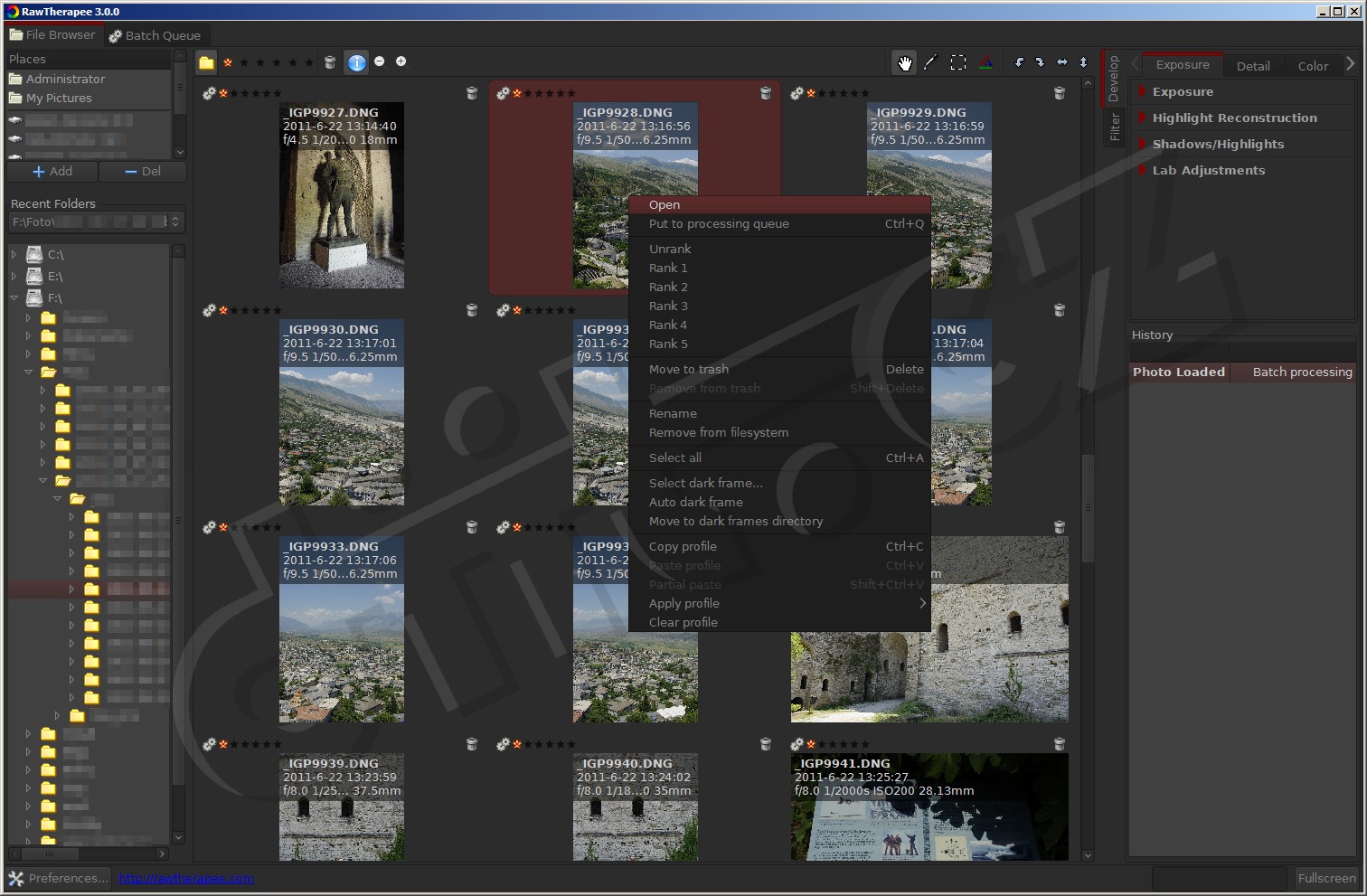
Task: Open the rawtherapee.com link
Action: [185, 878]
